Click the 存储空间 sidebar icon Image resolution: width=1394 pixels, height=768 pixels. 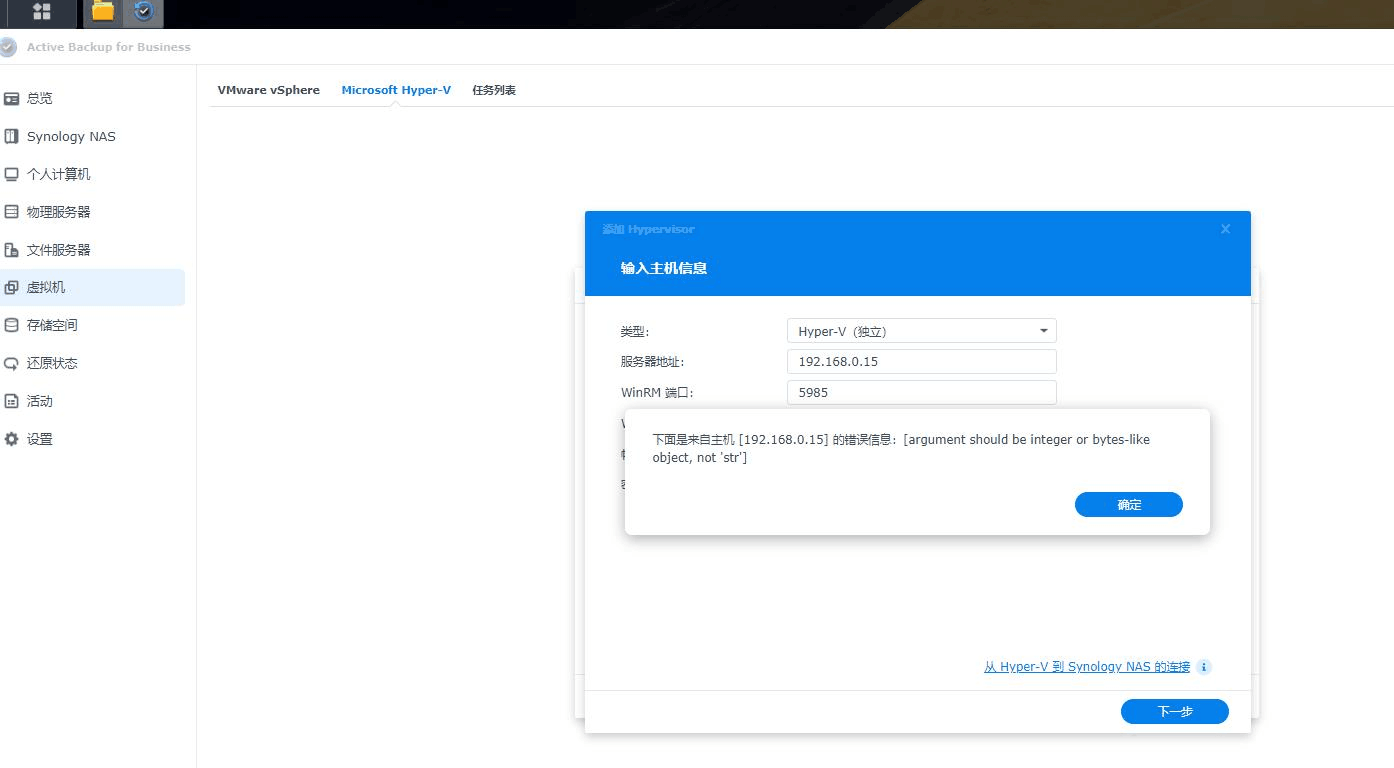(x=12, y=325)
